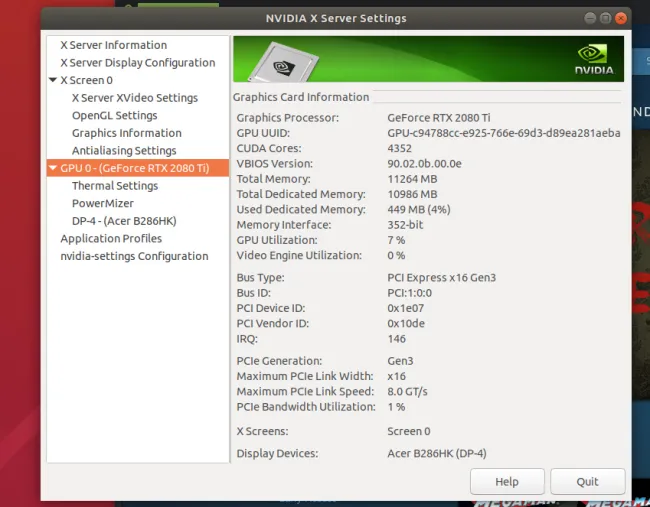650x507 pixels.
Task: Select Graphics Information in sidebar
Action: pos(126,133)
